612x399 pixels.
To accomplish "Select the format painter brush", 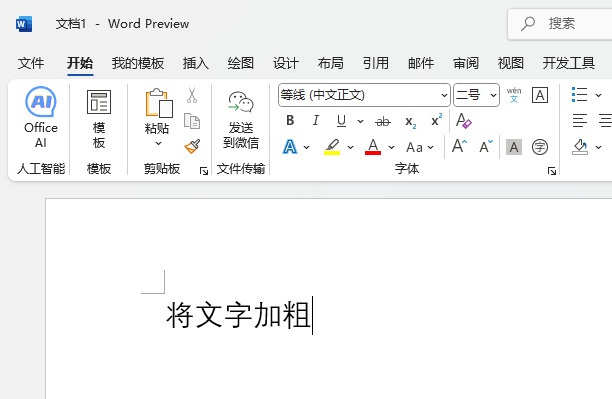I will tap(192, 146).
